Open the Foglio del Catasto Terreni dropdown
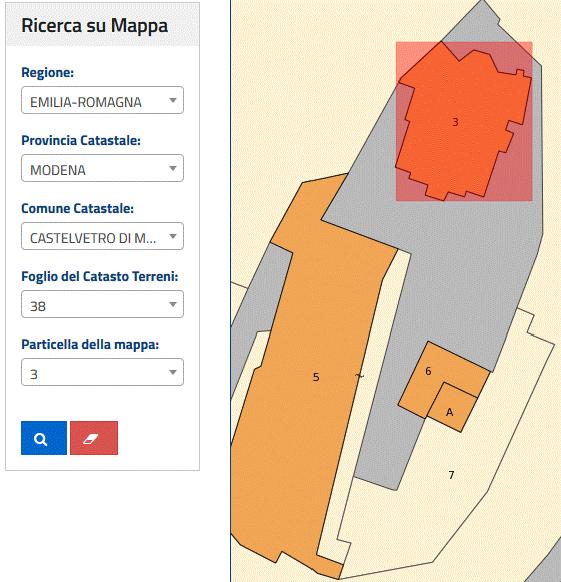 tap(102, 304)
